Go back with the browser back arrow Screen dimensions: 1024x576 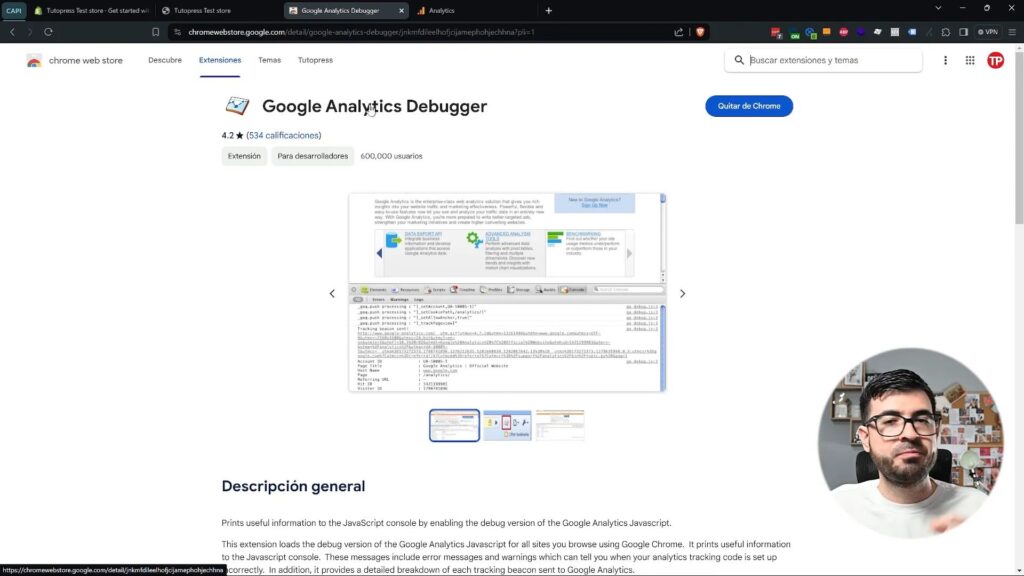12,31
